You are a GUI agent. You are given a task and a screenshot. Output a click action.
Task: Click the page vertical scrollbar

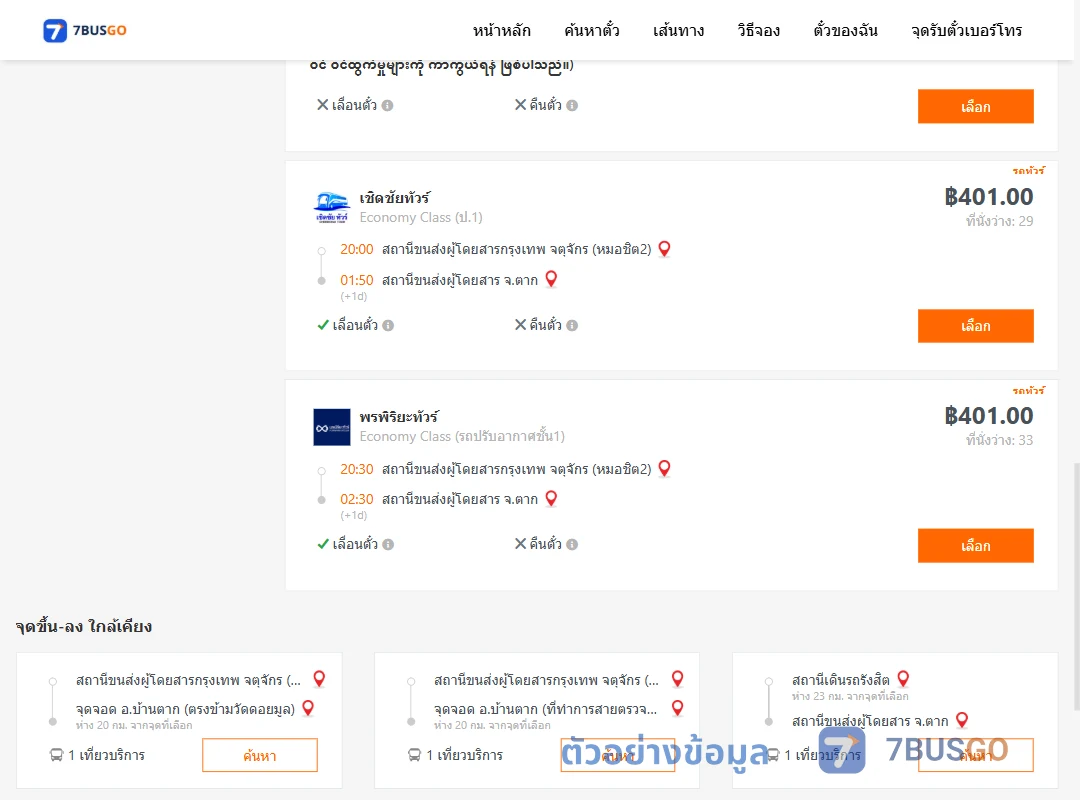click(1076, 586)
